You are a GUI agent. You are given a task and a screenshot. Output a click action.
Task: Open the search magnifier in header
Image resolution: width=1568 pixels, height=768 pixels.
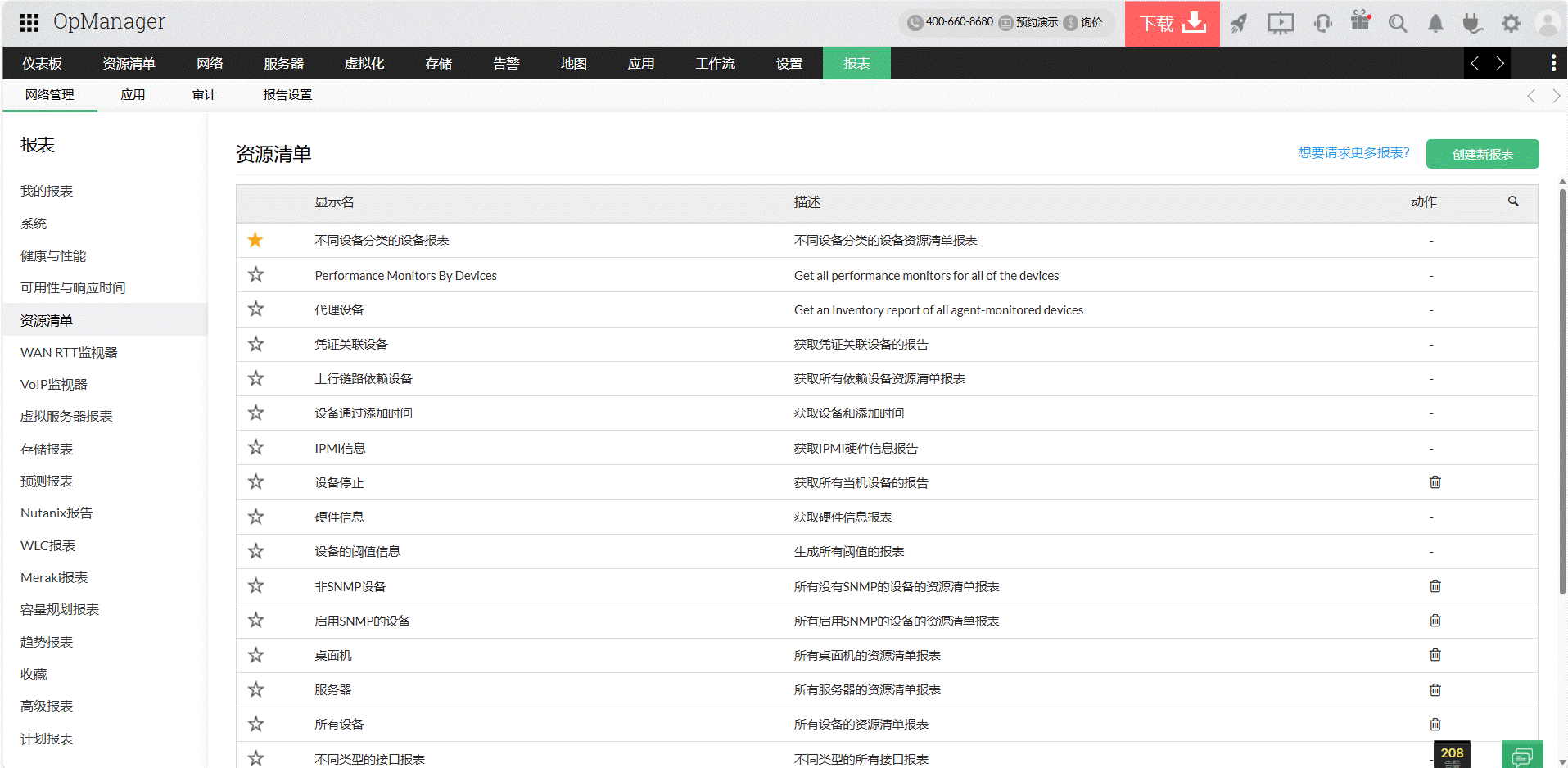click(1398, 23)
